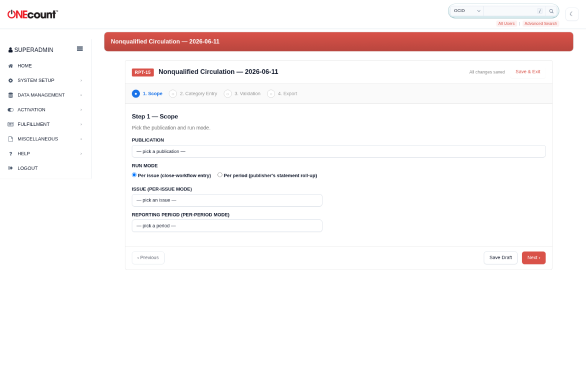This screenshot has width=586, height=366.
Task: Click the Help question mark icon
Action: [x=10, y=154]
